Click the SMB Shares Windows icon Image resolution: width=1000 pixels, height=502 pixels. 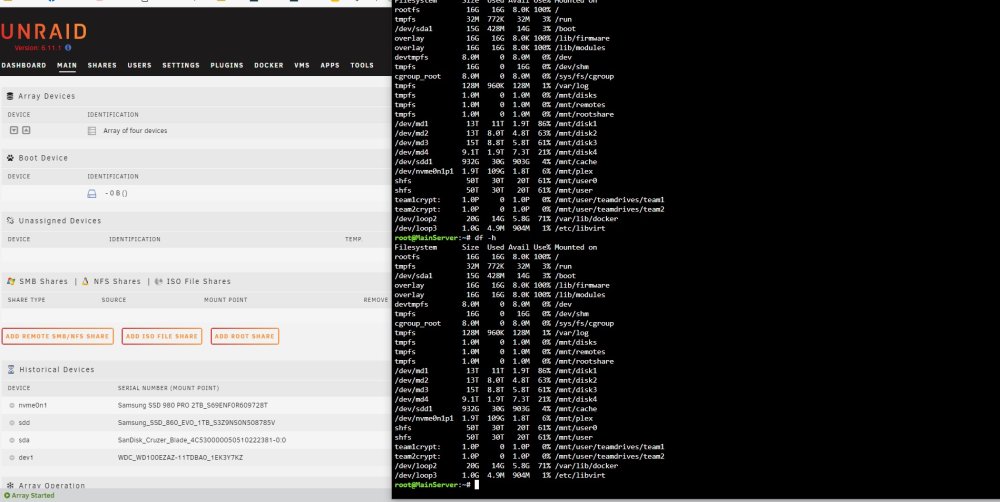[x=11, y=281]
